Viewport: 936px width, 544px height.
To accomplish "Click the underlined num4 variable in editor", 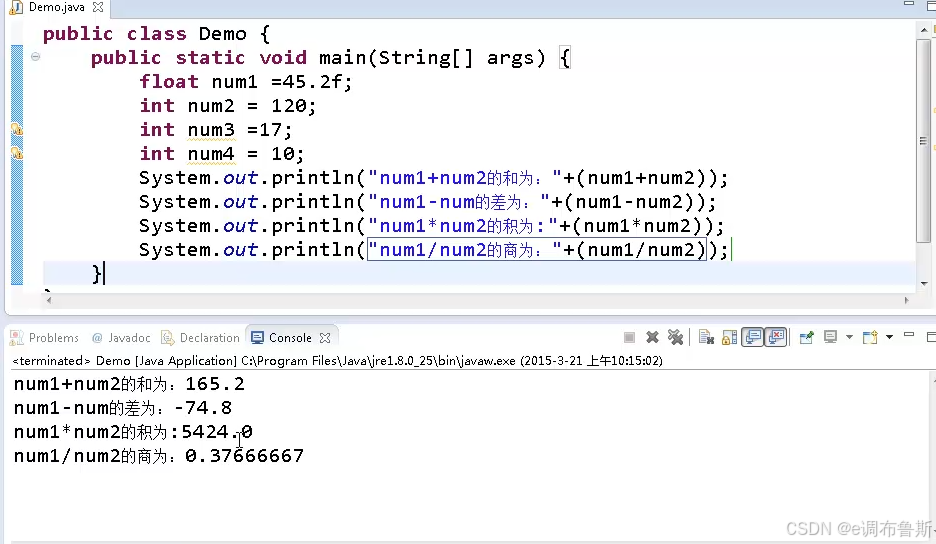I will pos(211,154).
